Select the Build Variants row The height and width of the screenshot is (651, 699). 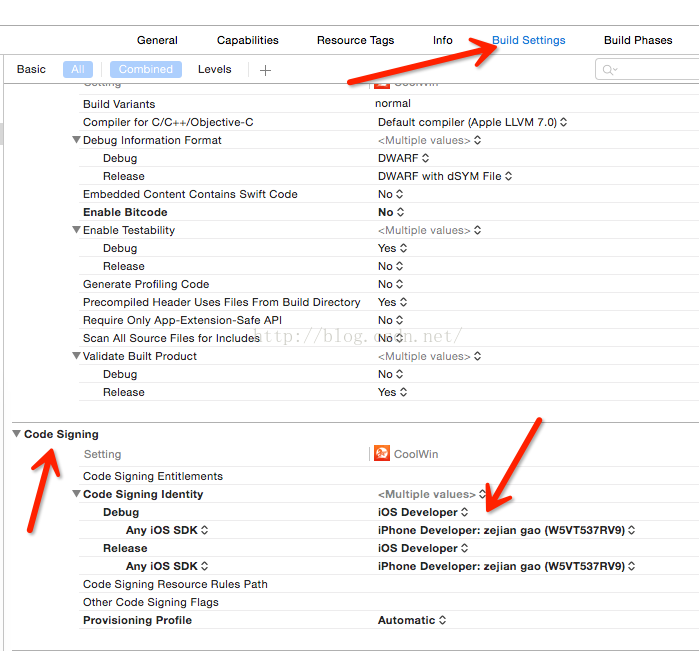(x=389, y=104)
